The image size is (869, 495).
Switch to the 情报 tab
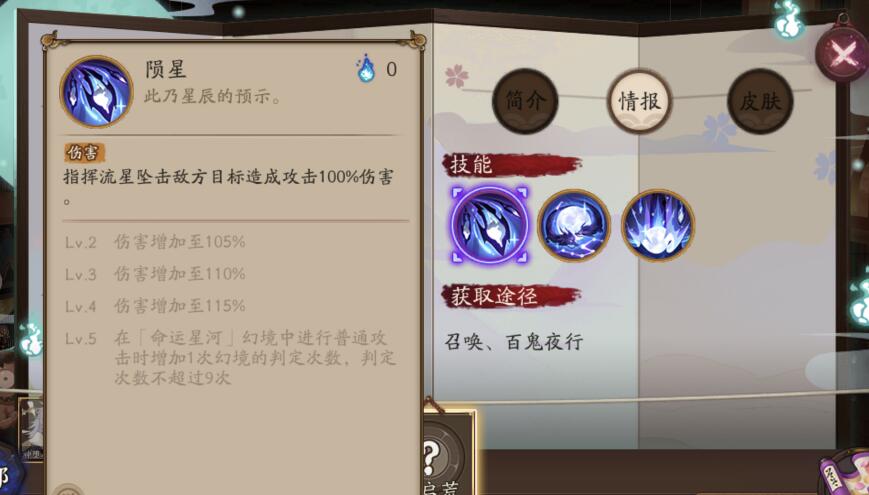click(x=640, y=101)
